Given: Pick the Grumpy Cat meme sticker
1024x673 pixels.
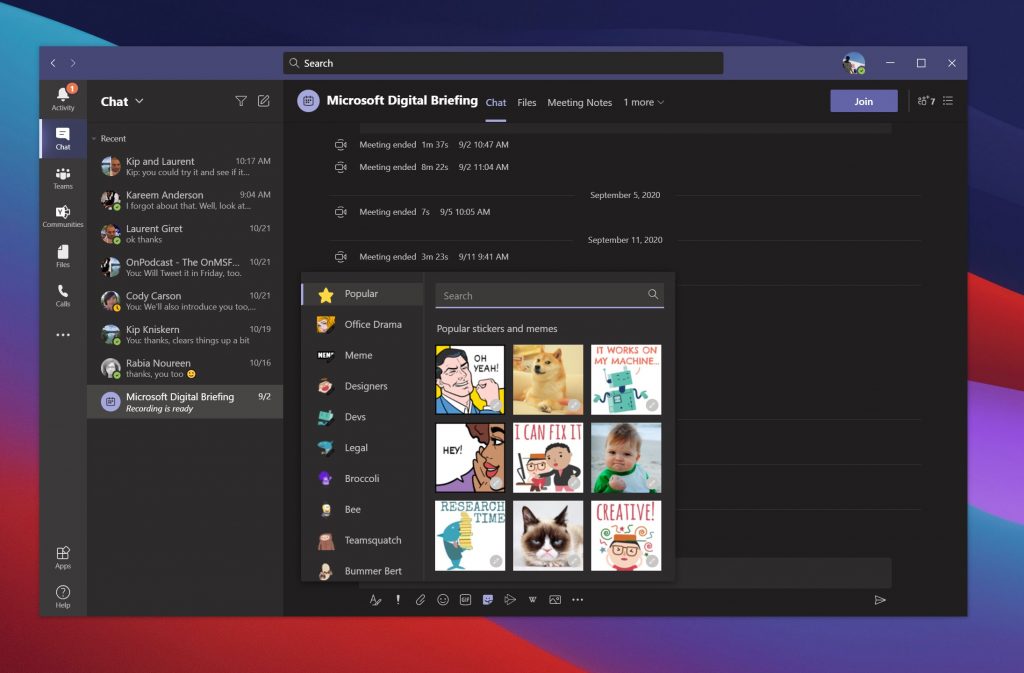Looking at the screenshot, I should click(548, 536).
